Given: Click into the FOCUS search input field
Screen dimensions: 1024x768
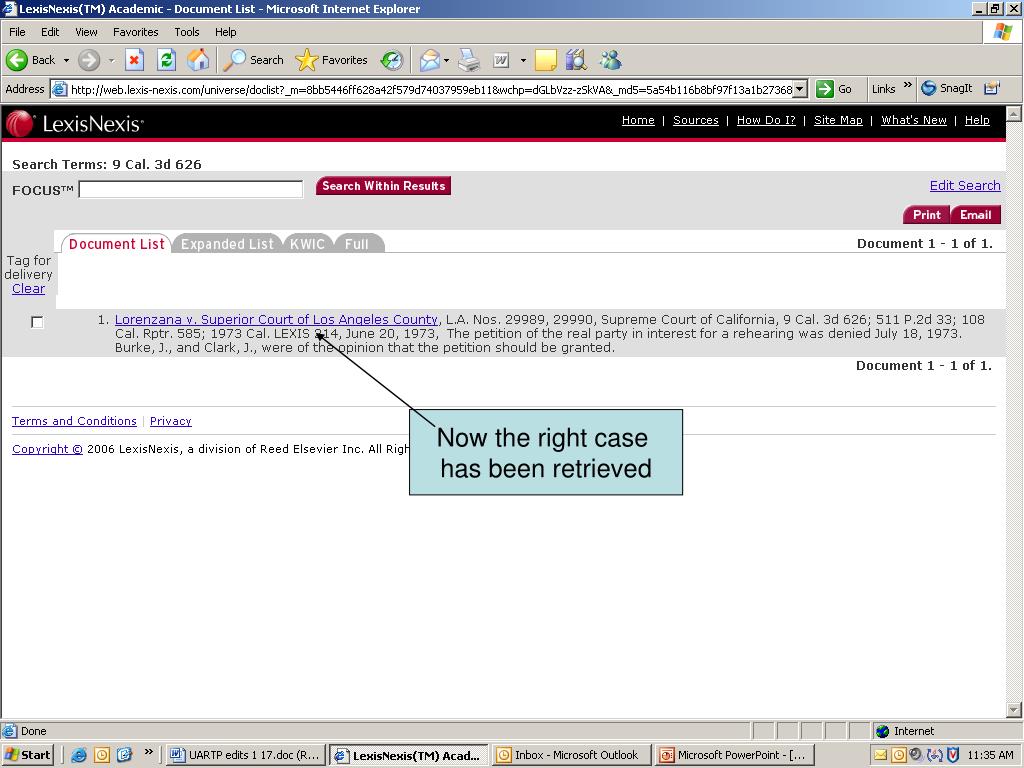Looking at the screenshot, I should (x=191, y=189).
